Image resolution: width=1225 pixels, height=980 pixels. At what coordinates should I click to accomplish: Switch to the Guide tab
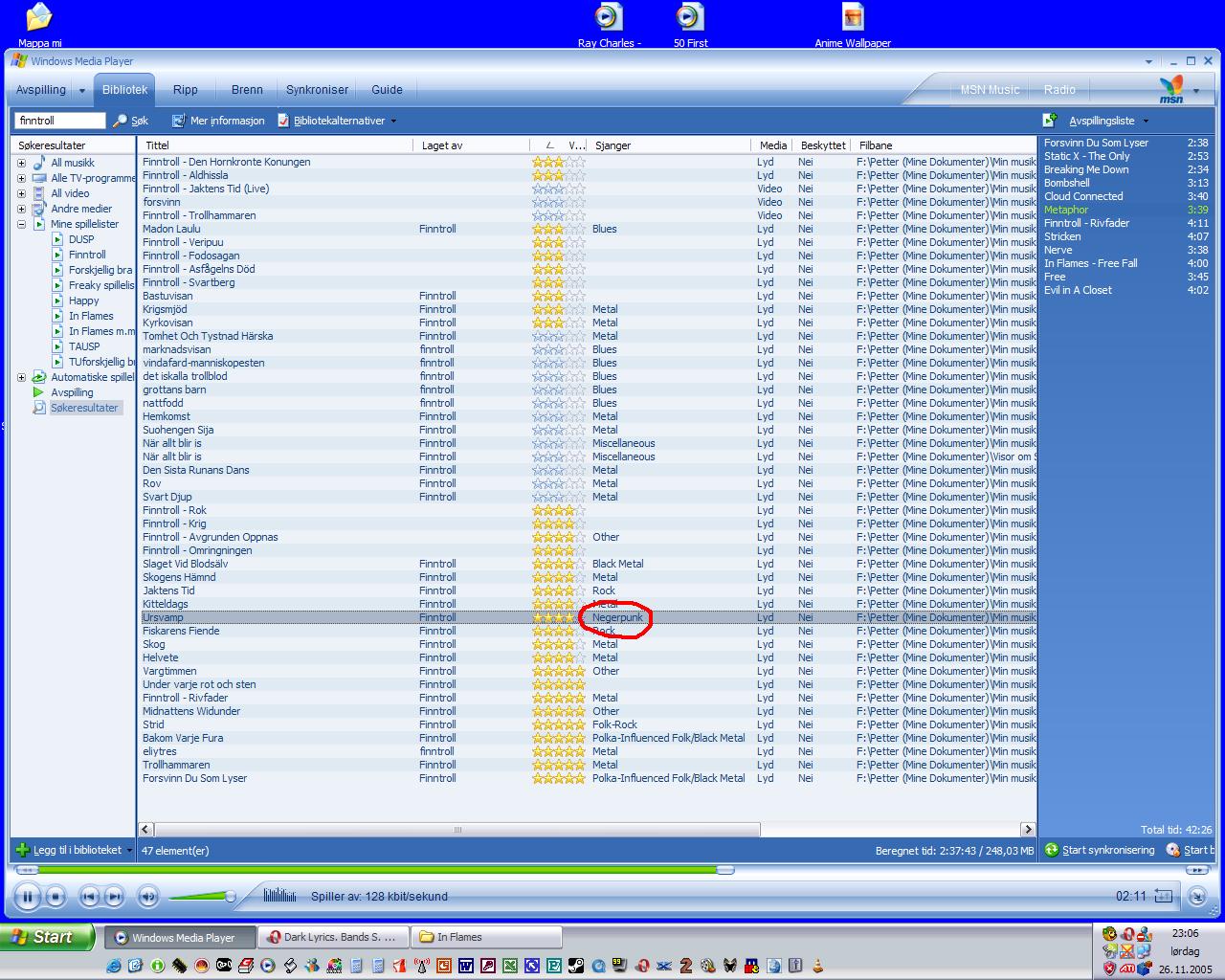387,89
